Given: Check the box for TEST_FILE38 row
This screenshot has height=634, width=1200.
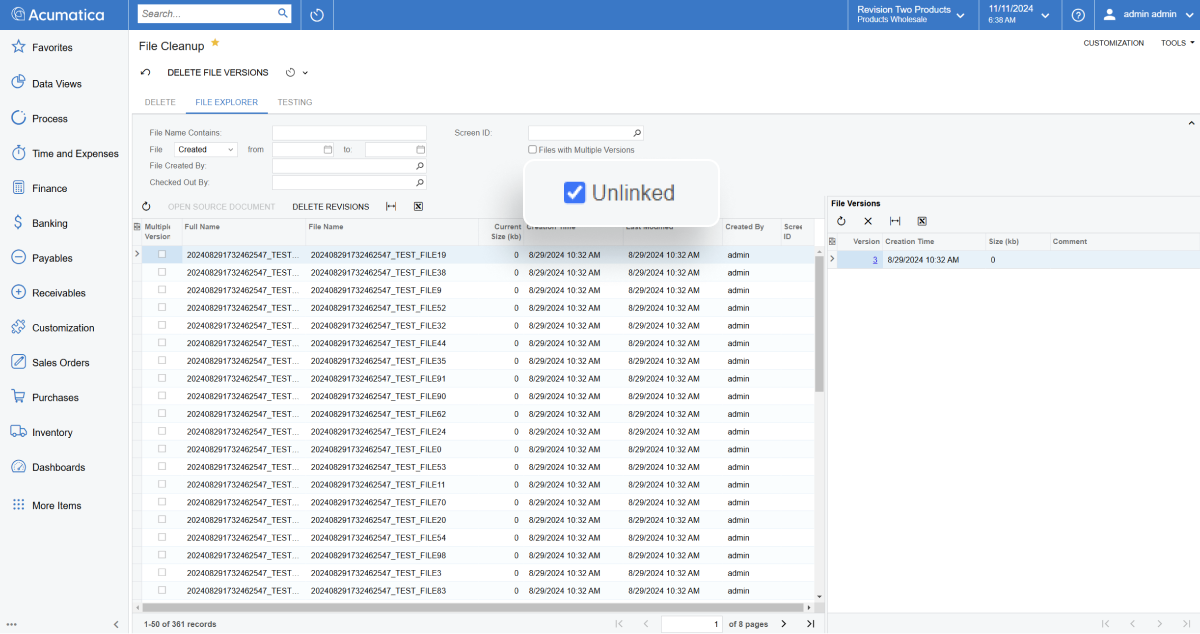Looking at the screenshot, I should click(x=162, y=272).
